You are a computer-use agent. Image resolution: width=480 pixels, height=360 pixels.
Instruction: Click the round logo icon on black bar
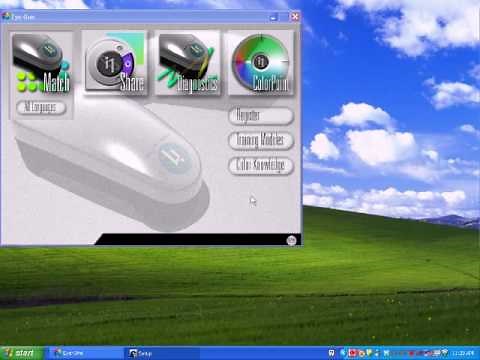pos(291,240)
